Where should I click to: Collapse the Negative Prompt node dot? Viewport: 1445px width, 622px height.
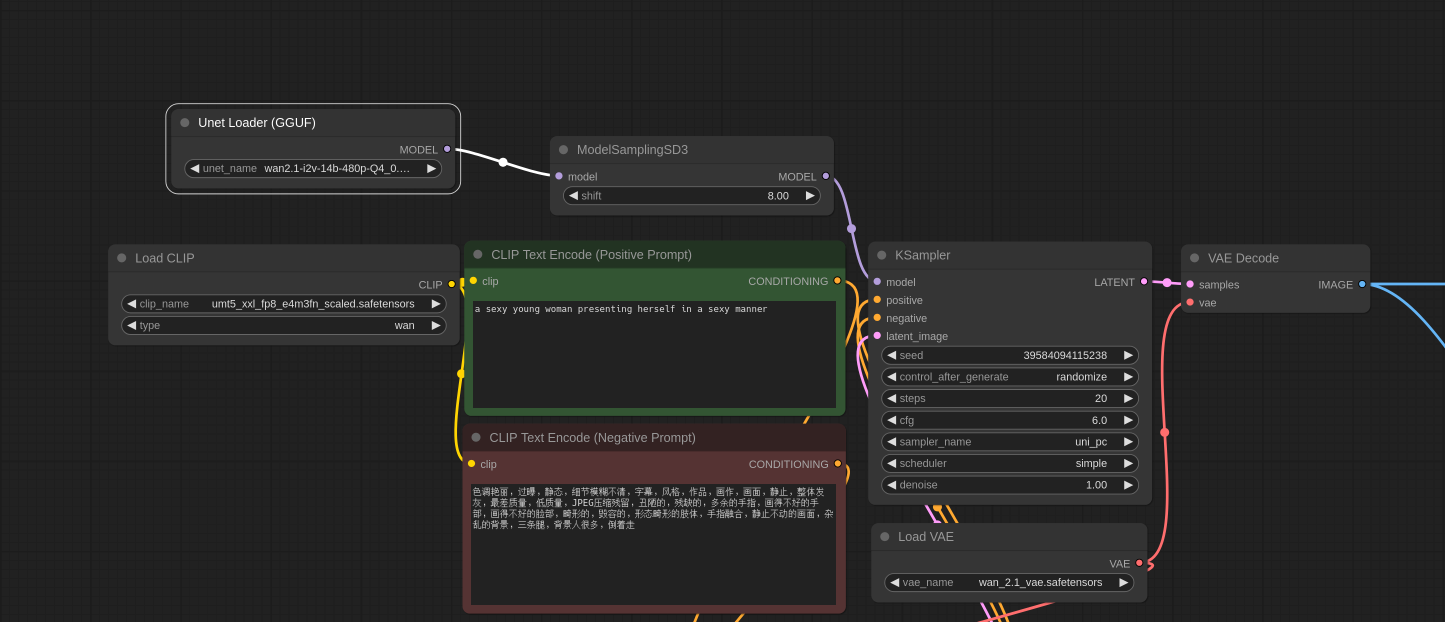476,437
